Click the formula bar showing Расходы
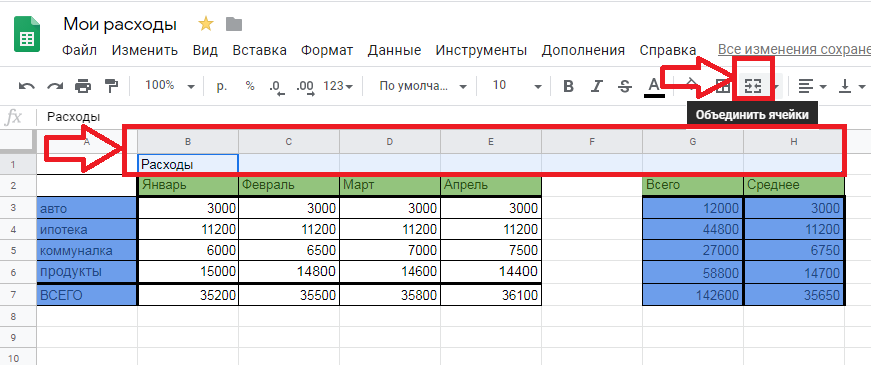Image resolution: width=871 pixels, height=365 pixels. (453, 117)
